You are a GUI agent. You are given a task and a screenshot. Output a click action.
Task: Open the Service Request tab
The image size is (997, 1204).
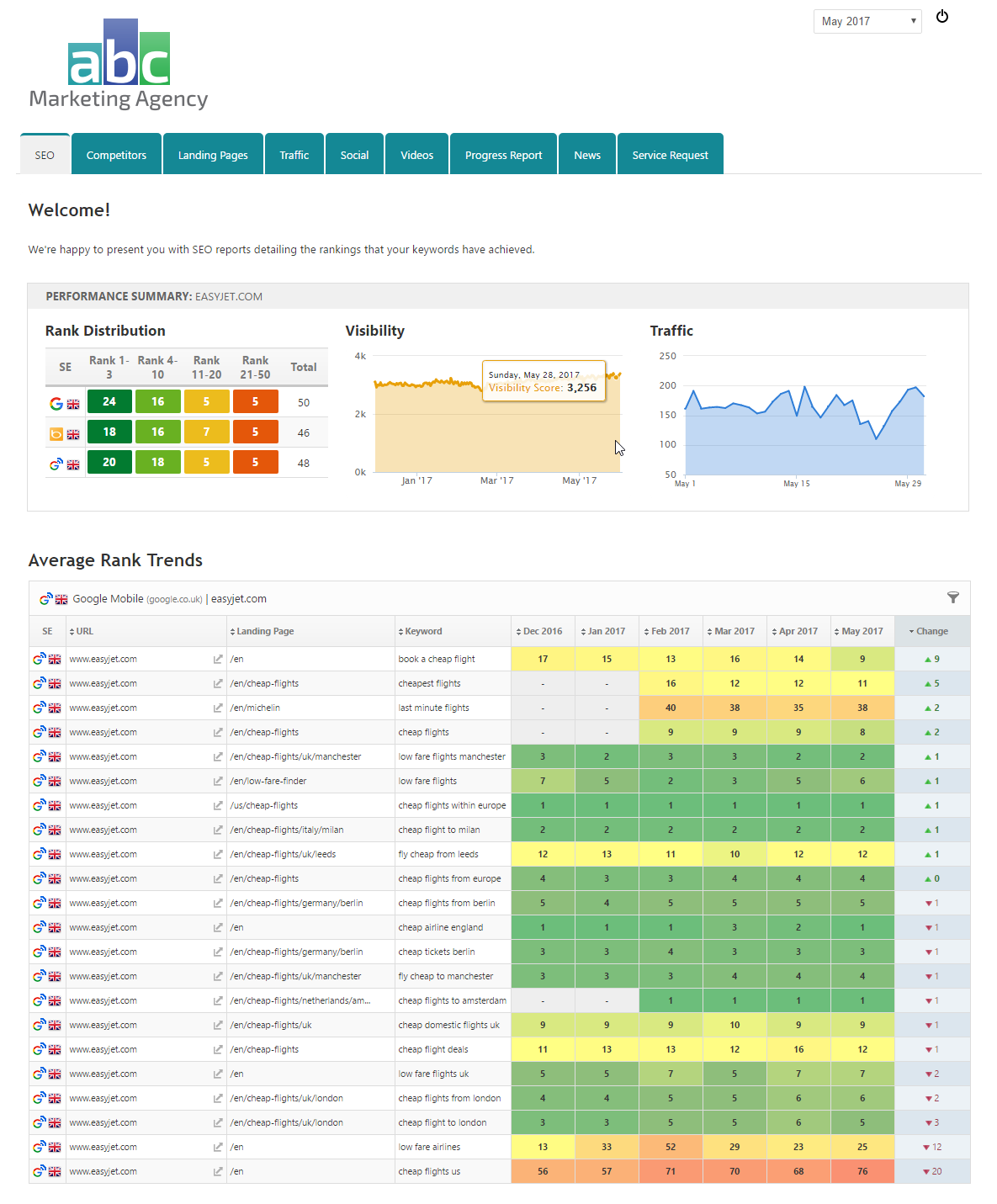pyautogui.click(x=670, y=155)
